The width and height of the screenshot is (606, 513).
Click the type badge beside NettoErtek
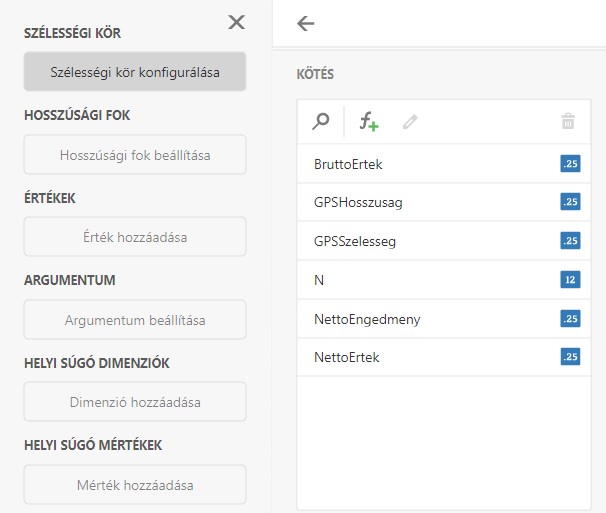click(x=570, y=357)
